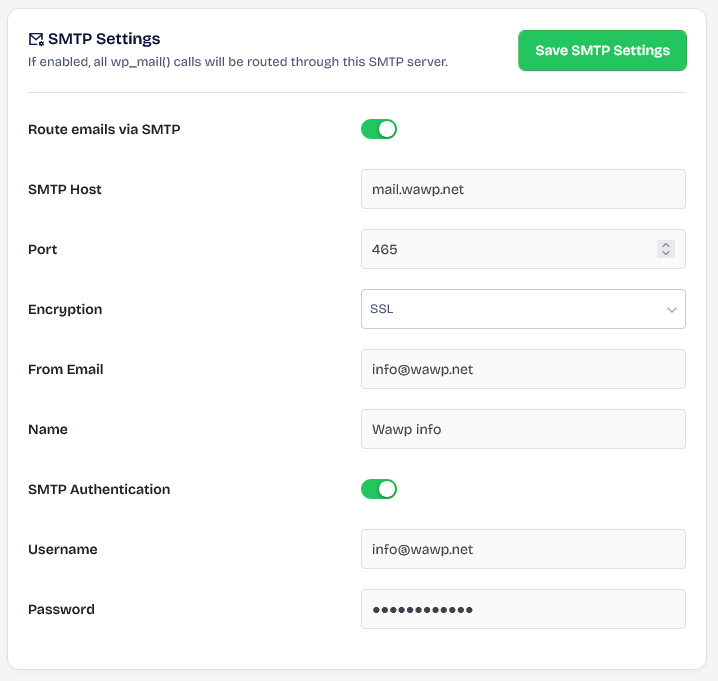Click the "SMTP Host" label
718x681 pixels.
[x=65, y=189]
